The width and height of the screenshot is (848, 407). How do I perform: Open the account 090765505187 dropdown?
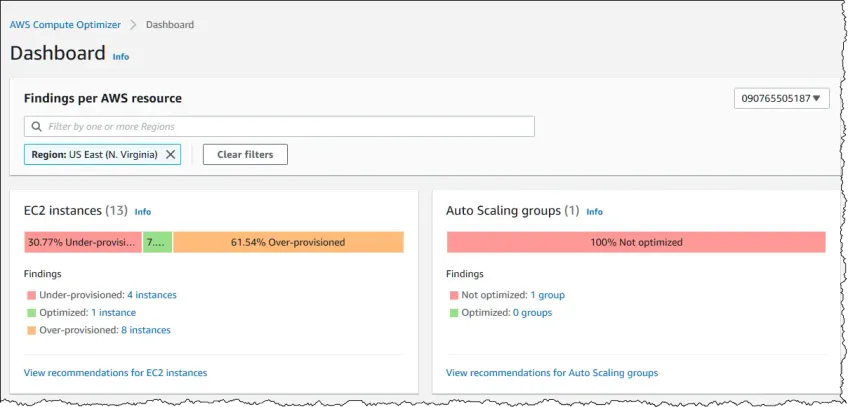pyautogui.click(x=781, y=98)
